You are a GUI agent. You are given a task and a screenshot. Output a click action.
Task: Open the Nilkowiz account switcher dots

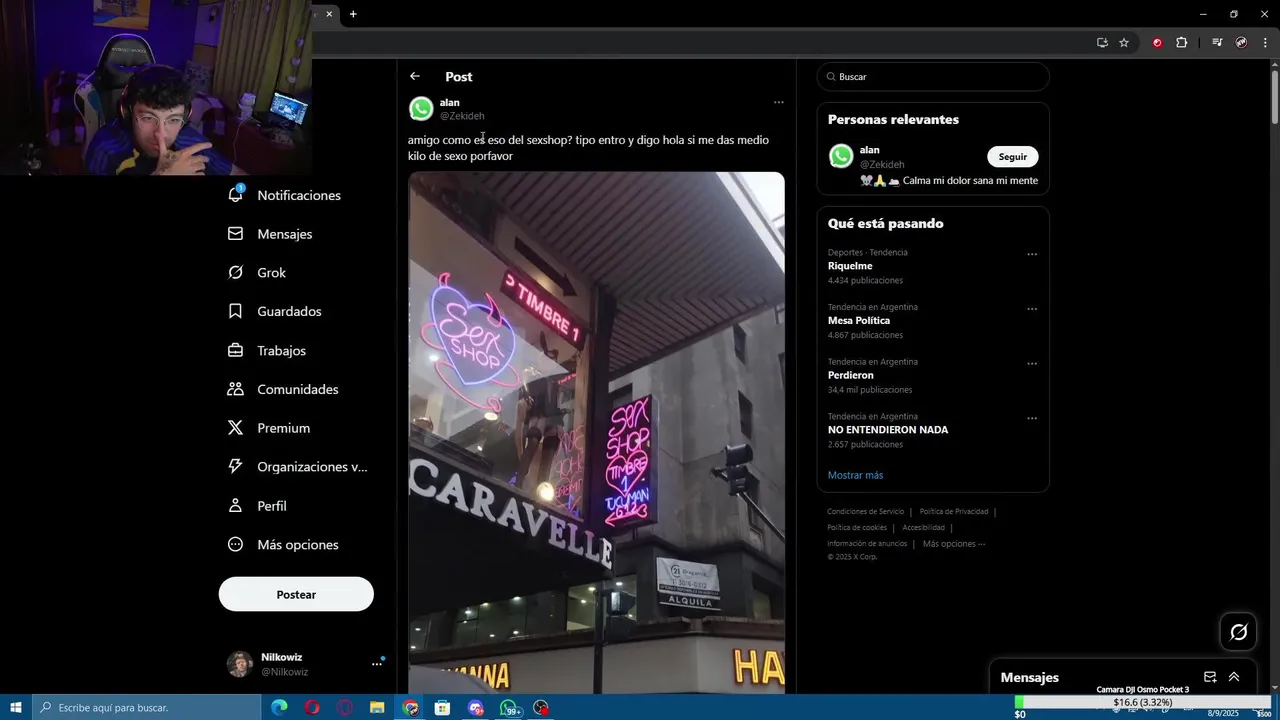coord(377,664)
